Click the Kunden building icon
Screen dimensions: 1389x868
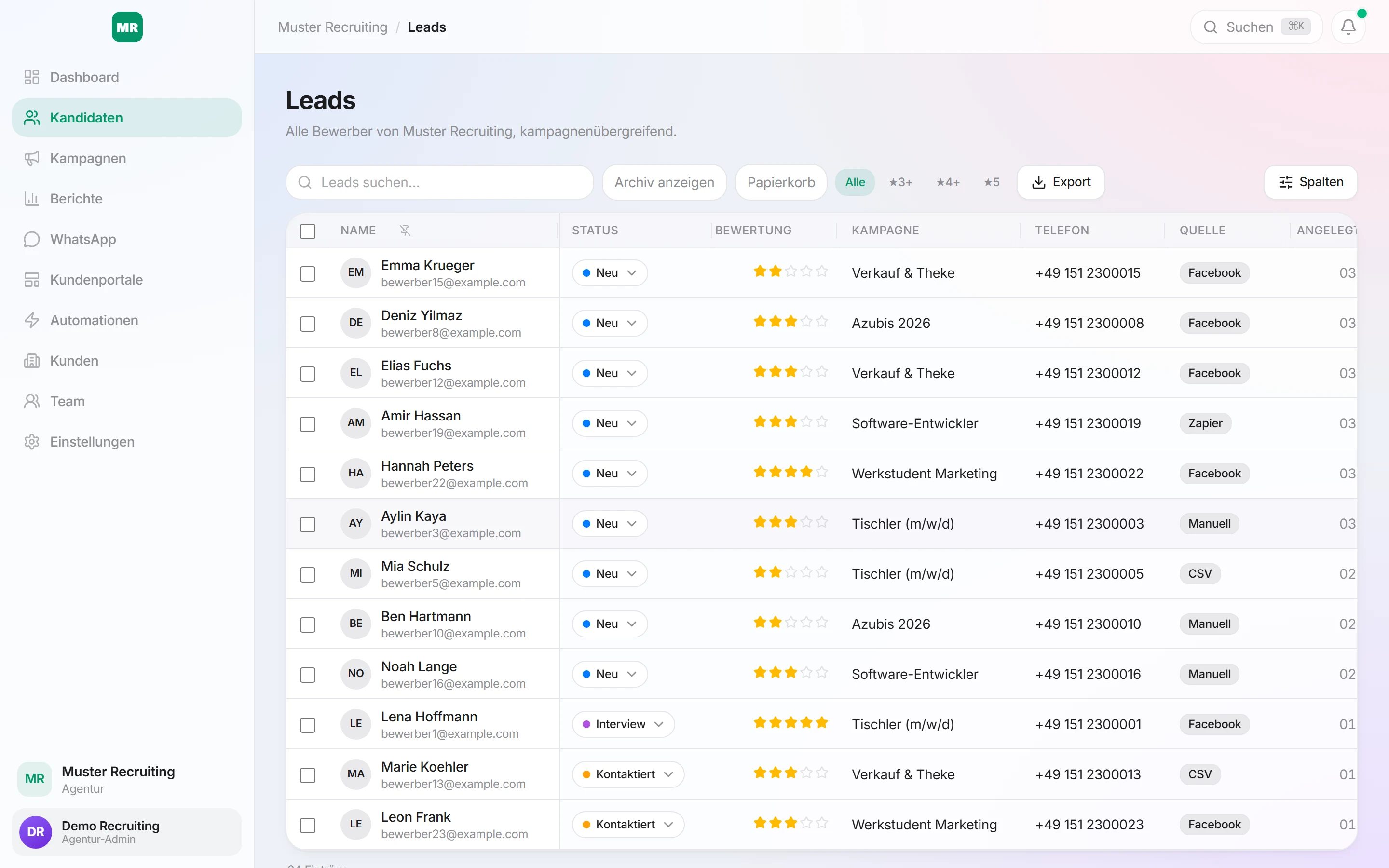(31, 361)
